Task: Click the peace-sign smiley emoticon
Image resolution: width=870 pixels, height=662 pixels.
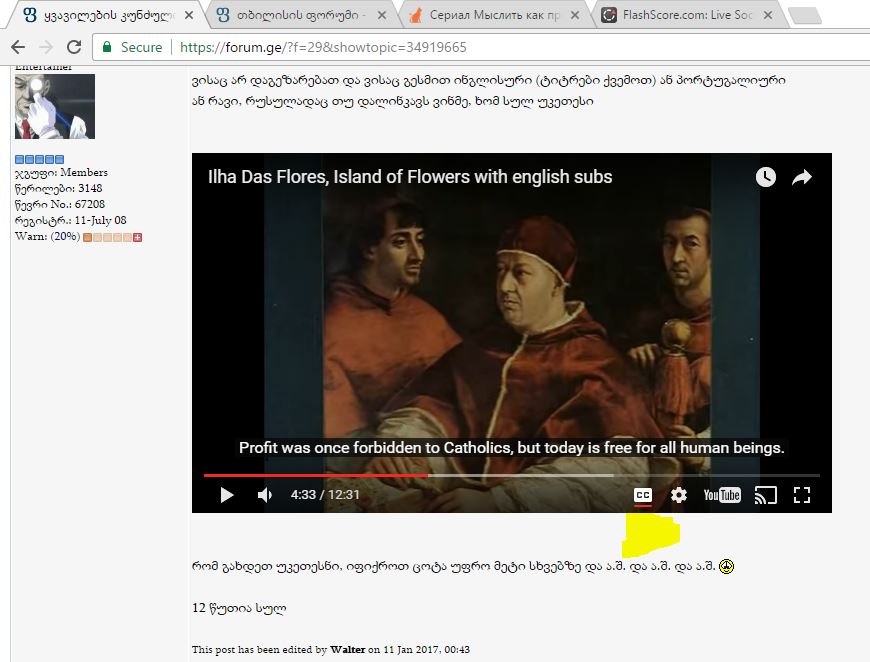Action: pos(726,567)
